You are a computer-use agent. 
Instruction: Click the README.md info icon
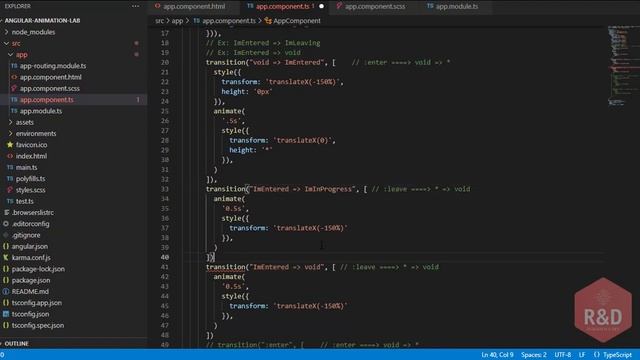pyautogui.click(x=6, y=291)
